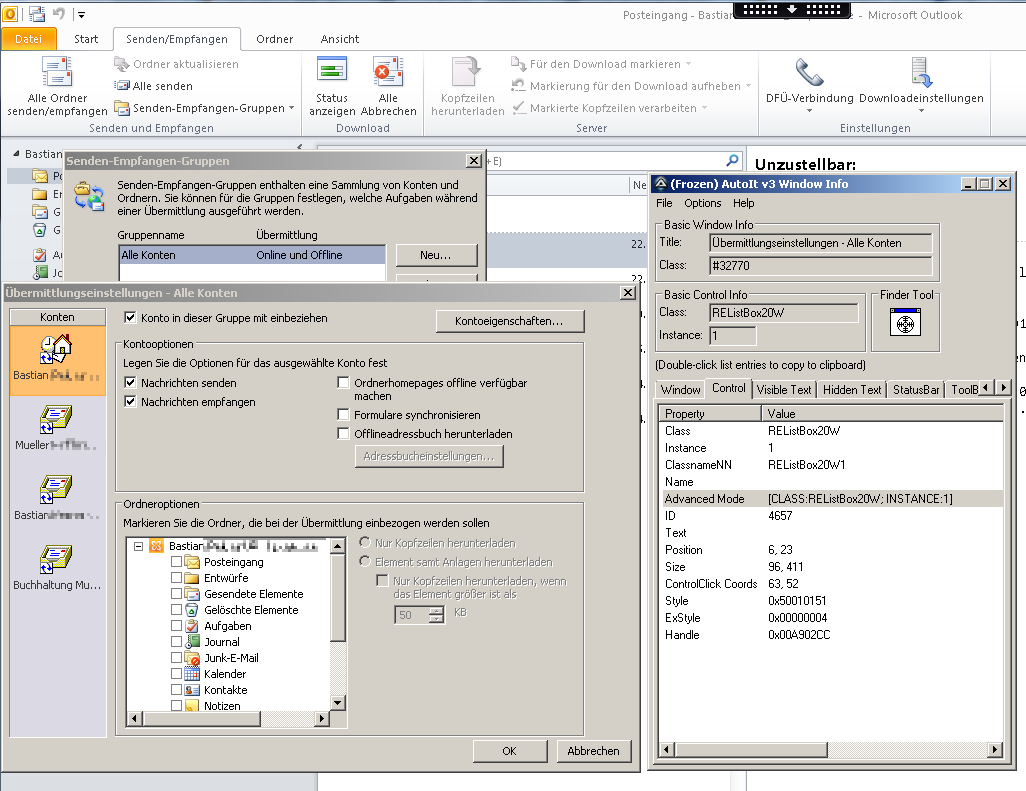Screen dimensions: 1026x791
Task: Click the Downloadeinstellungen icon
Action: tap(920, 75)
